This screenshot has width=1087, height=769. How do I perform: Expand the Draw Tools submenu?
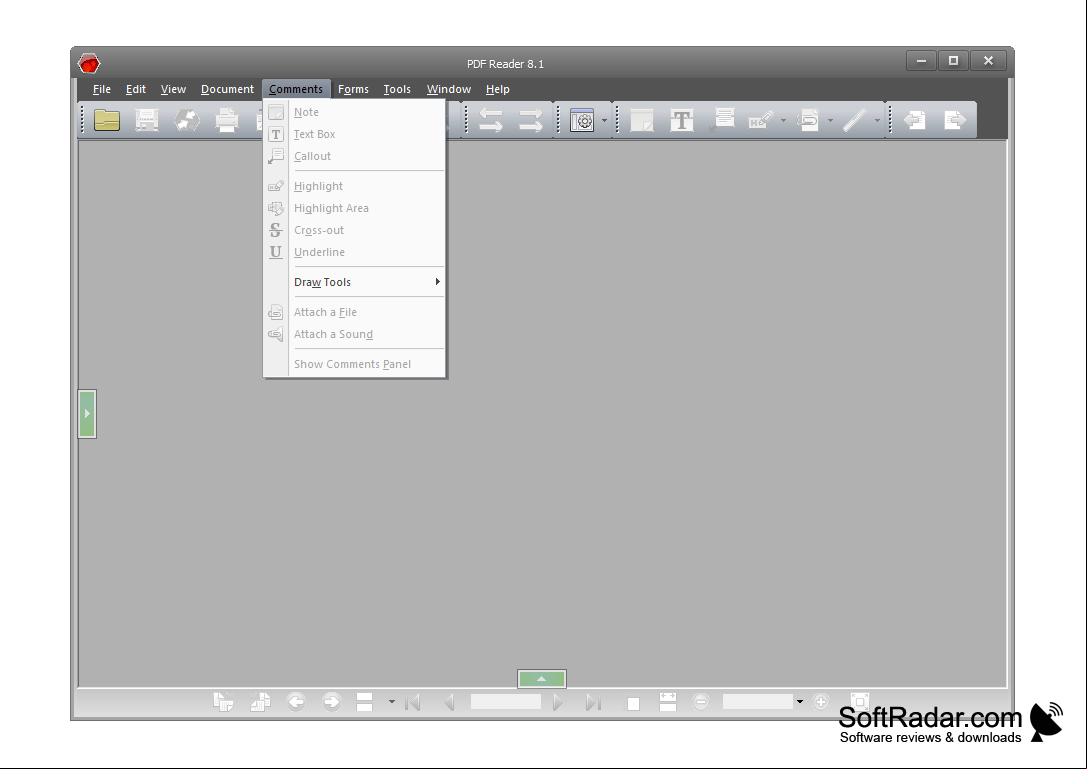[354, 282]
